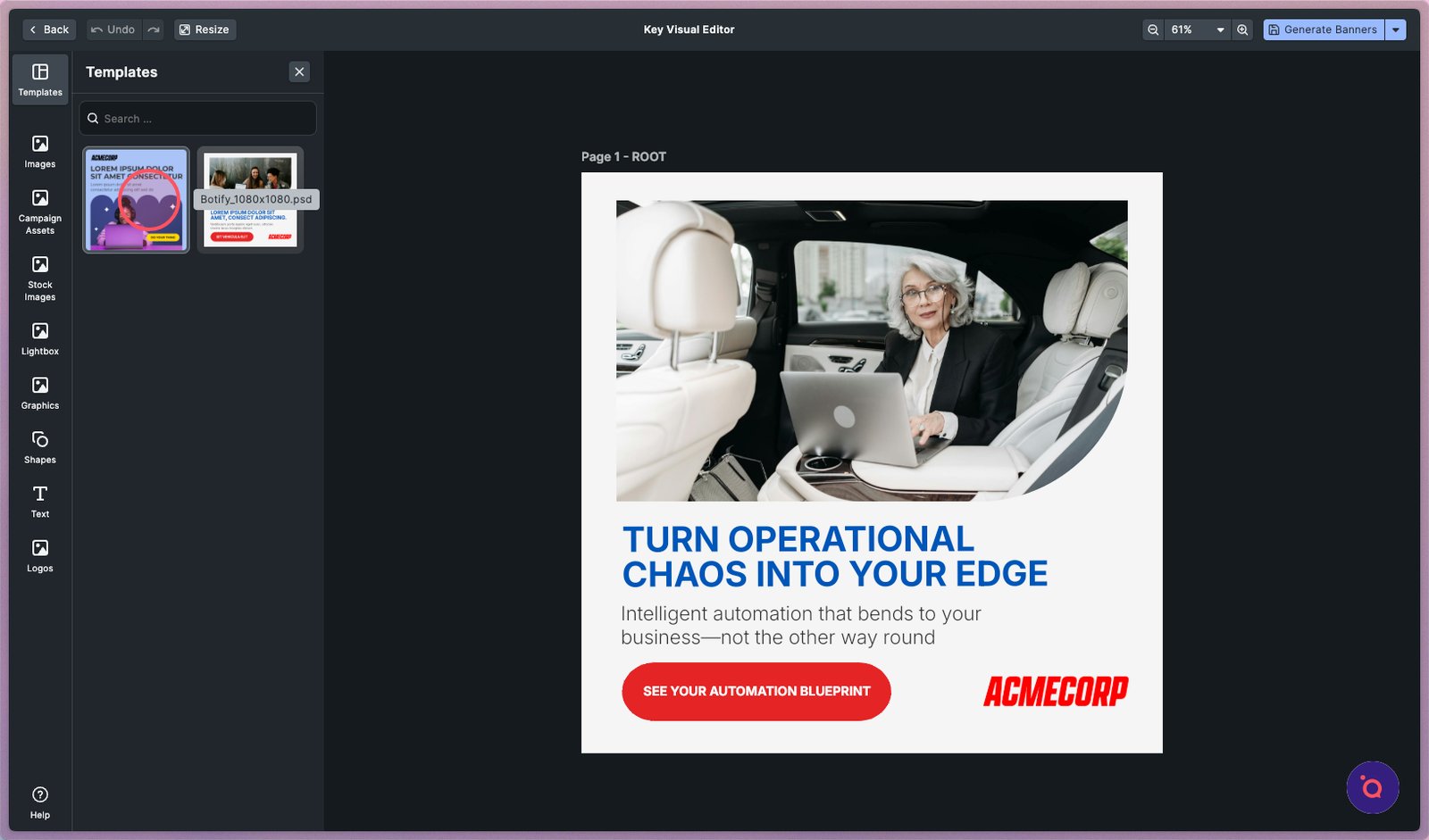
Task: Focus the template Search field
Action: 198,119
